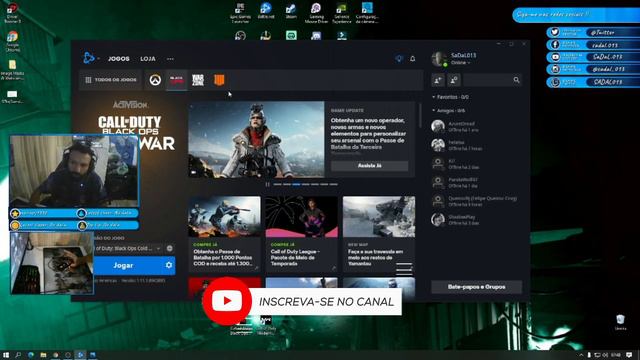This screenshot has width=640, height=360.
Task: Select friend KIT in the list
Action: (476, 164)
